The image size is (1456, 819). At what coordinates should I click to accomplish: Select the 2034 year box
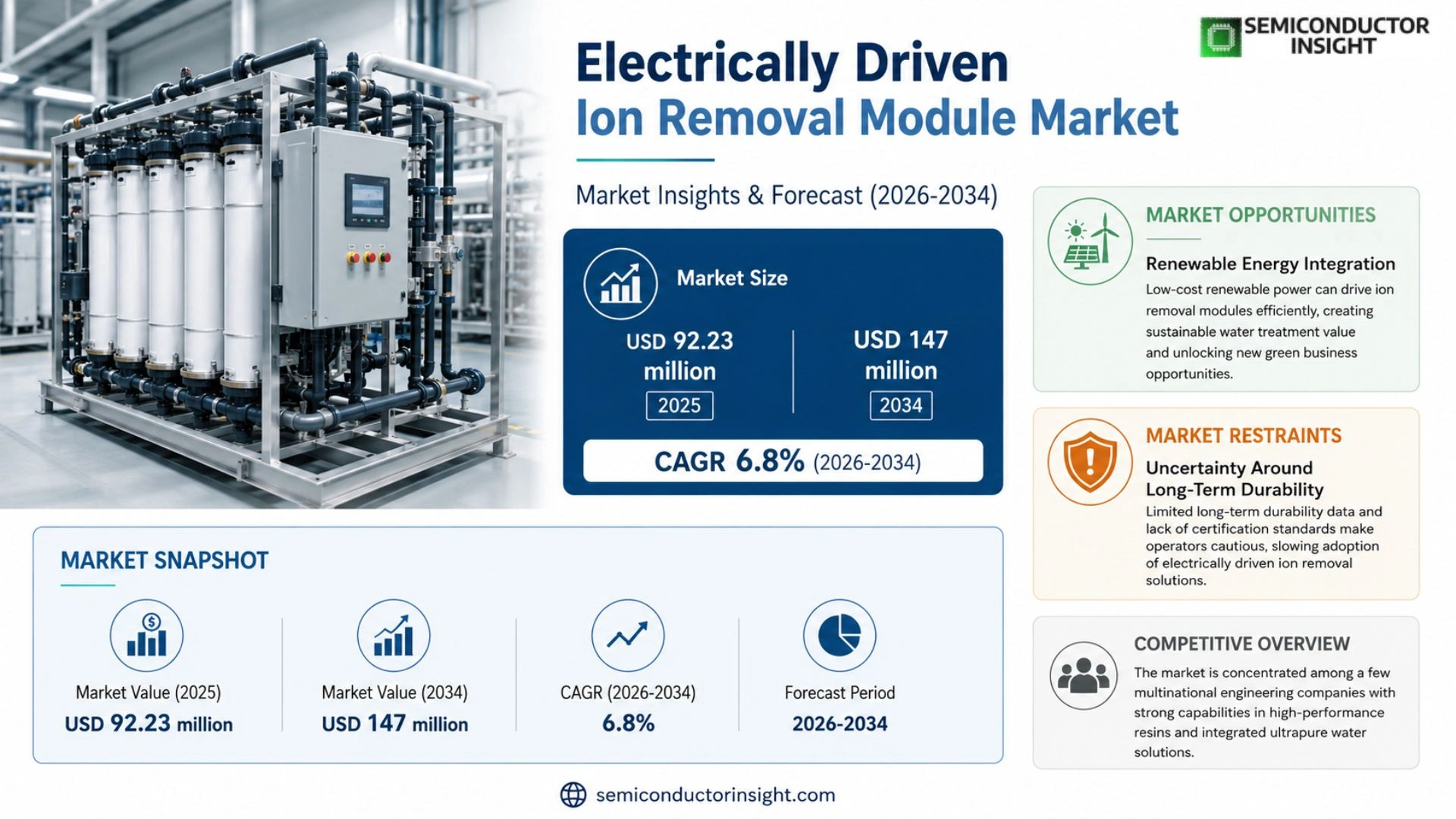(901, 405)
